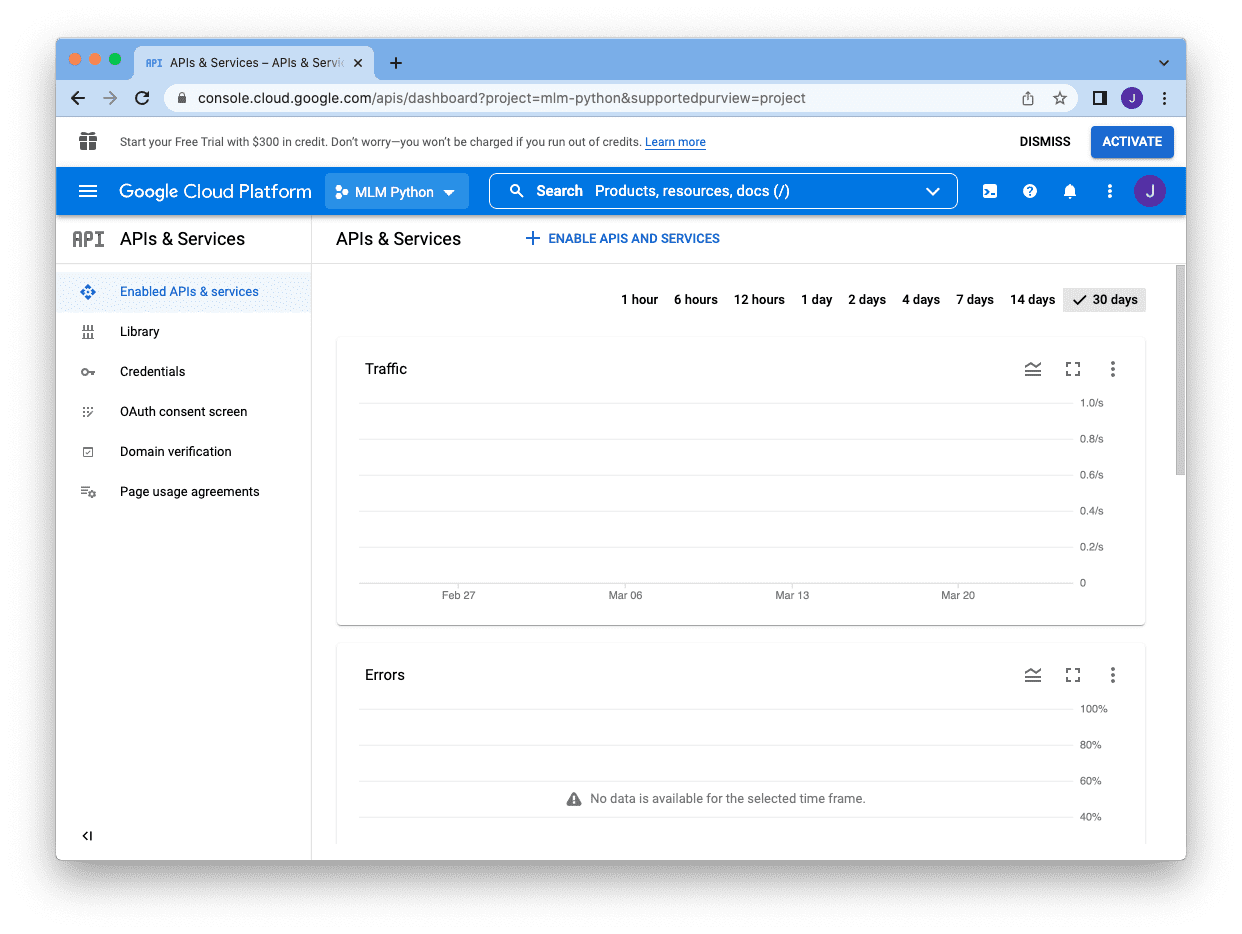
Task: Click the Traffic chart title
Action: click(x=386, y=369)
